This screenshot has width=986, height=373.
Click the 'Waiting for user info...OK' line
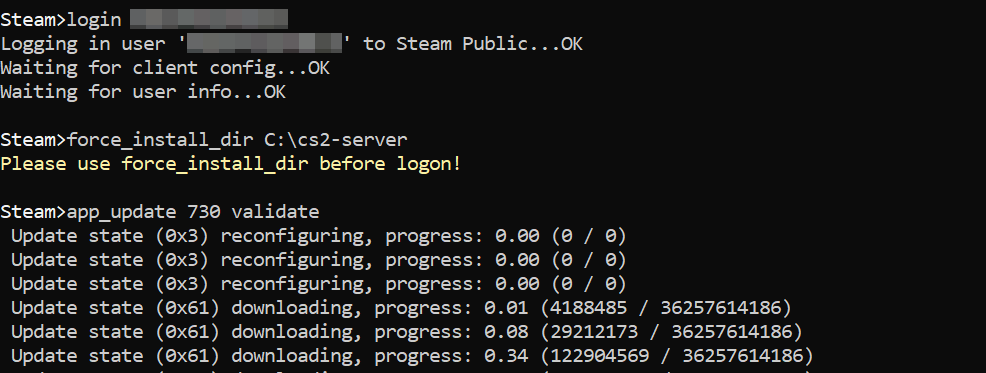pos(143,91)
